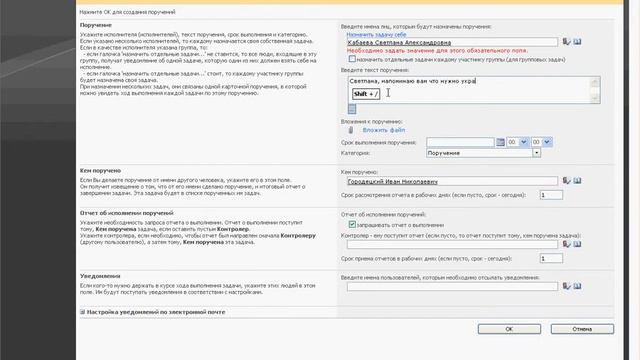The height and width of the screenshot is (360, 640).
Task: Expand 'Настройка уведомлений по электронной почте' section
Action: pyautogui.click(x=82, y=312)
